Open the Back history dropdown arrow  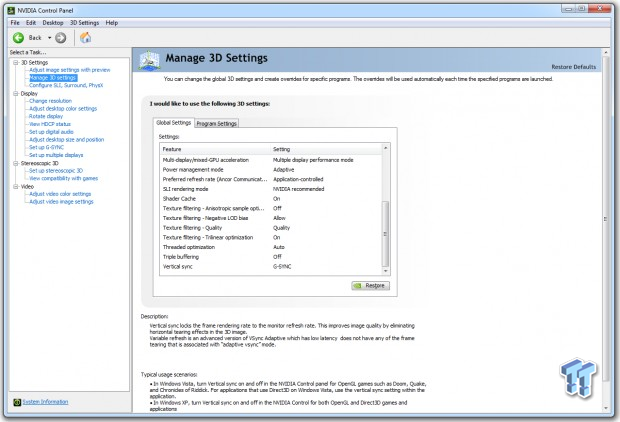click(49, 38)
